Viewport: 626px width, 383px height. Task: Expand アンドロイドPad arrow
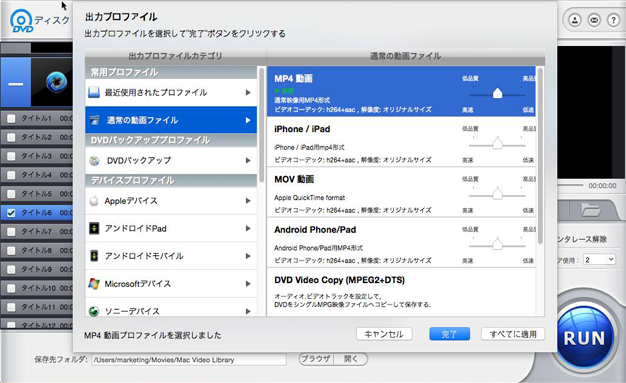tap(248, 228)
